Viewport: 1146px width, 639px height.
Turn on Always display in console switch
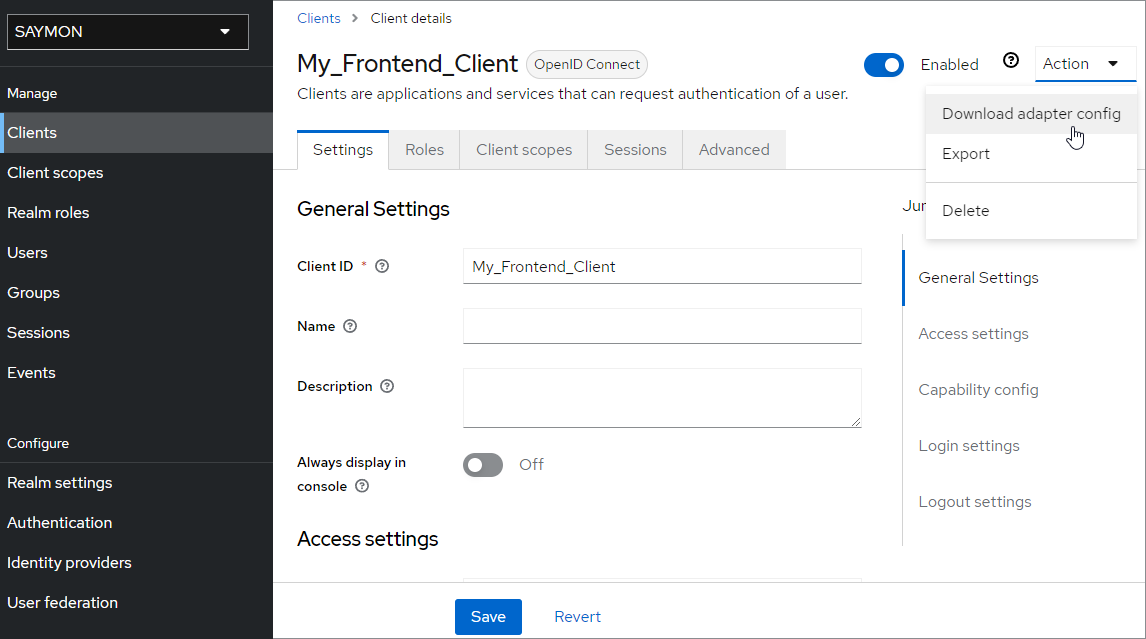483,465
